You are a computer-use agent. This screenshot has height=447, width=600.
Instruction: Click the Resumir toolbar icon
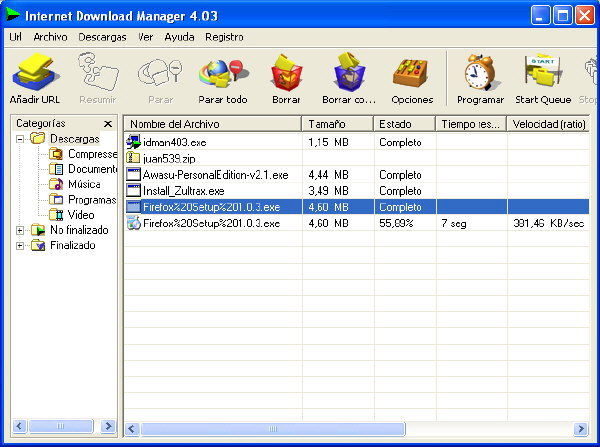[98, 72]
